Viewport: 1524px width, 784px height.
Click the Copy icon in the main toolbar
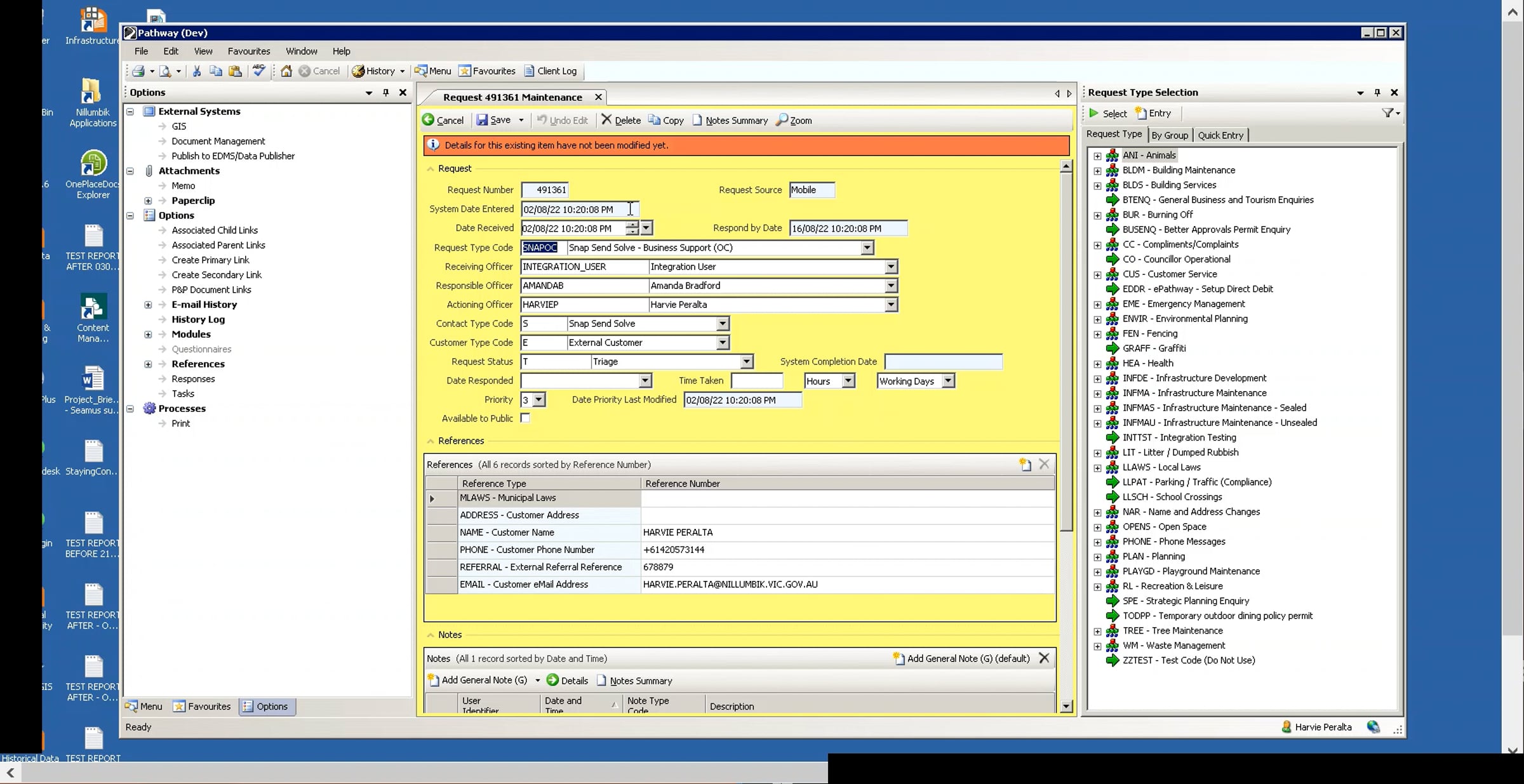click(x=216, y=71)
